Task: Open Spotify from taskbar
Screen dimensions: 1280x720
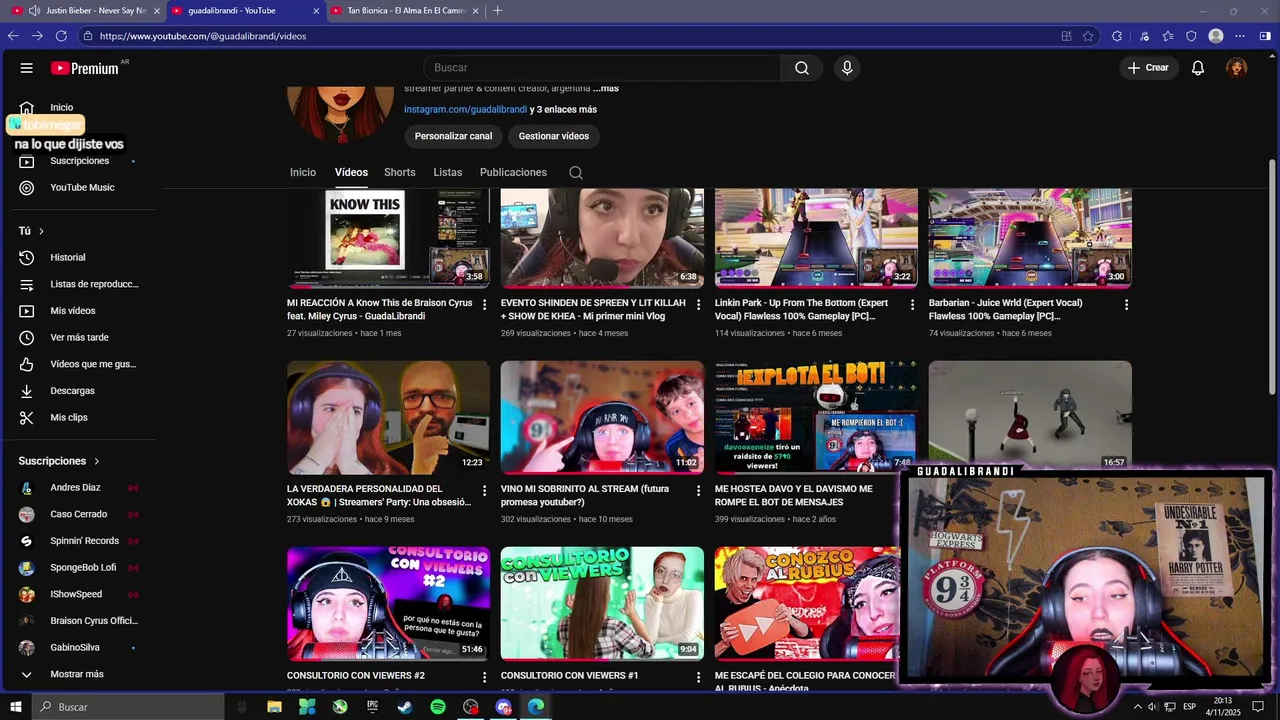Action: [x=438, y=707]
